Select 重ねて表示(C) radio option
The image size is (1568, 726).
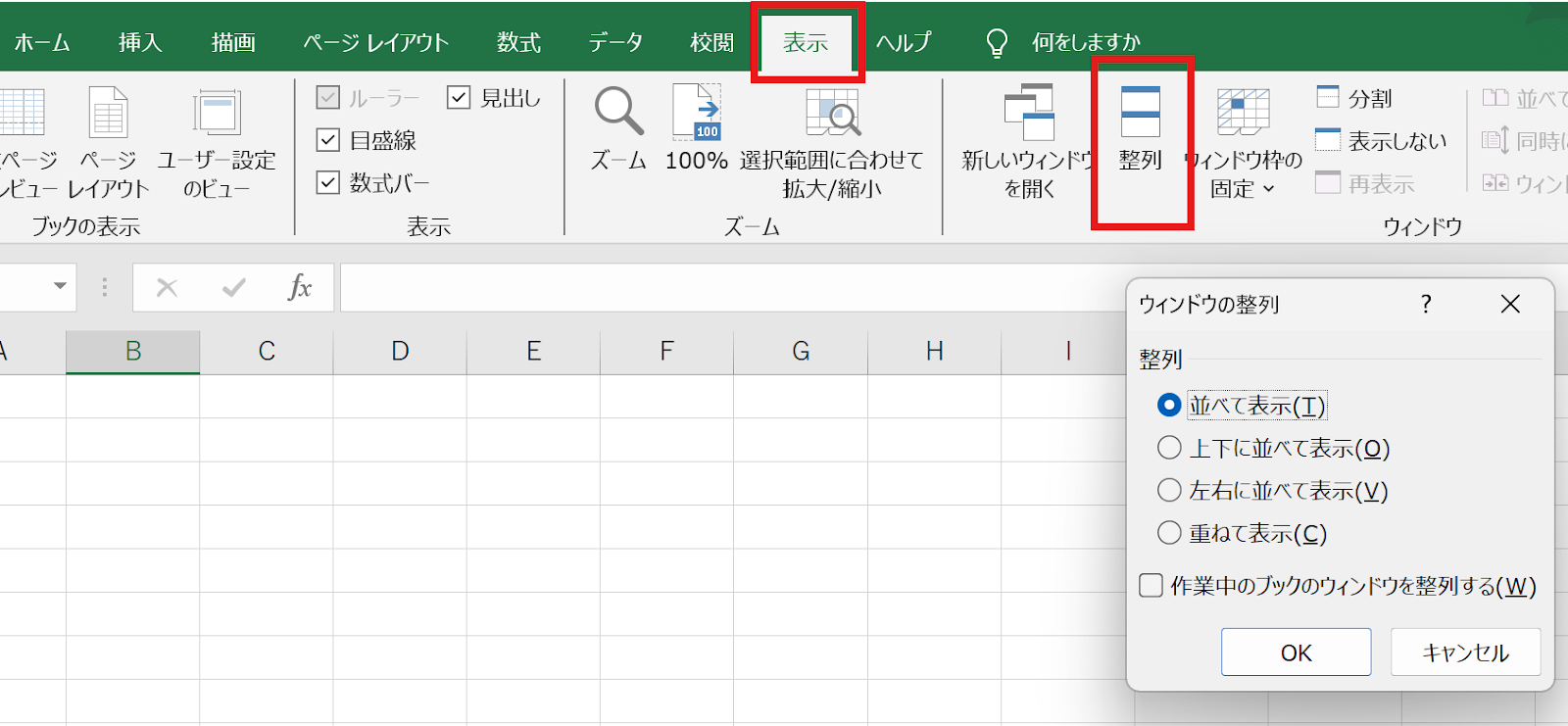[x=1168, y=533]
